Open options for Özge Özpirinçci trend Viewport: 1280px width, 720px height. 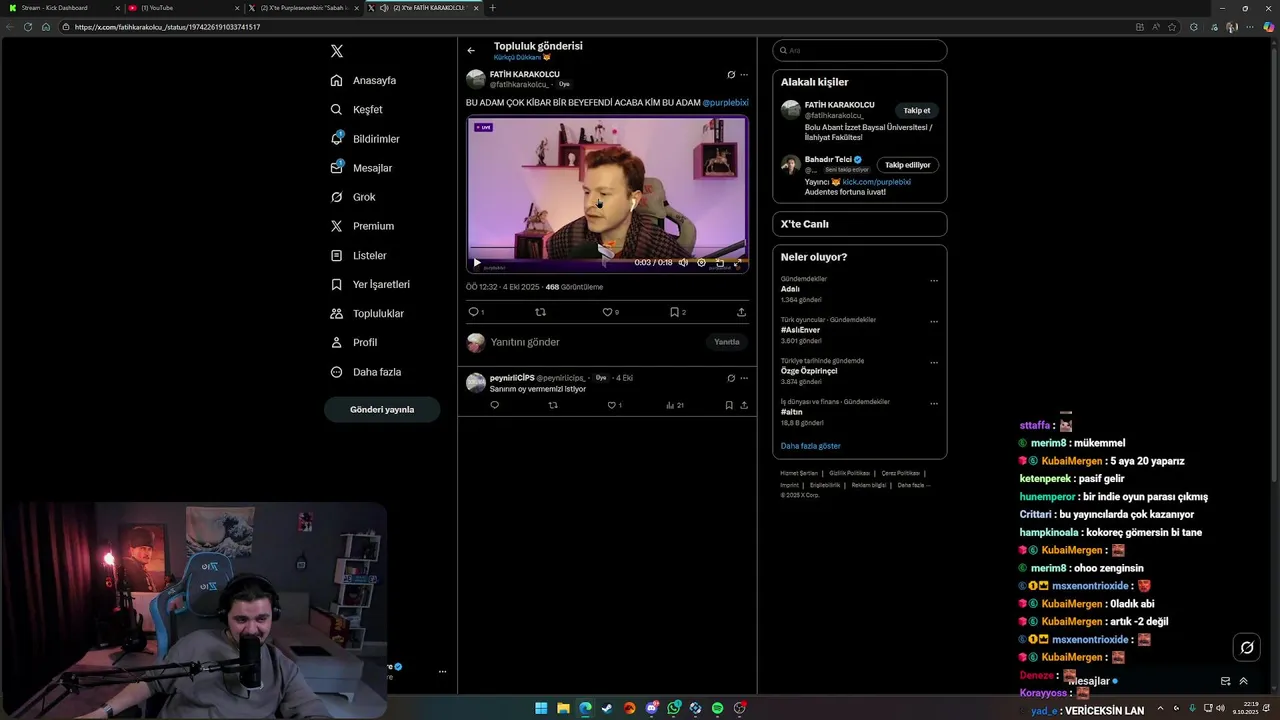click(934, 363)
